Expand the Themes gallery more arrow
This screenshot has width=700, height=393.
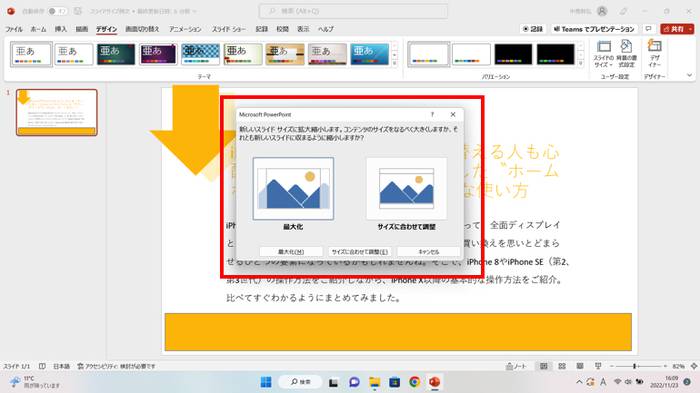pyautogui.click(x=395, y=63)
